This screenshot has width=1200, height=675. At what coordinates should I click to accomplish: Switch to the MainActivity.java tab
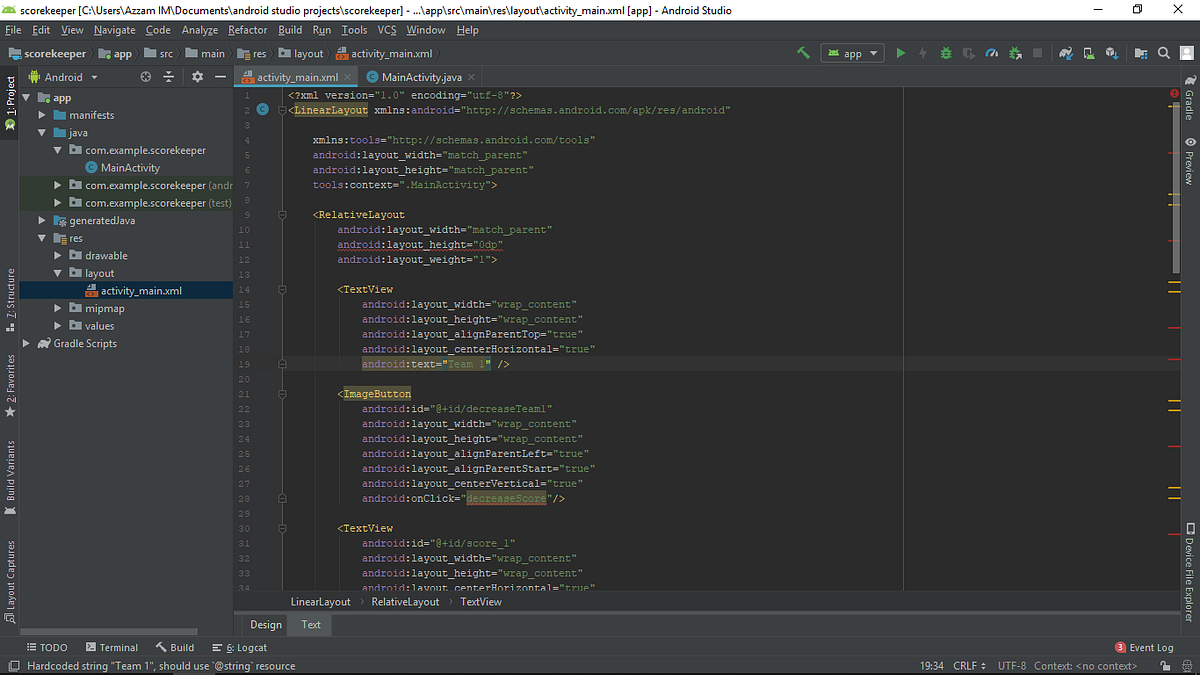[x=421, y=76]
